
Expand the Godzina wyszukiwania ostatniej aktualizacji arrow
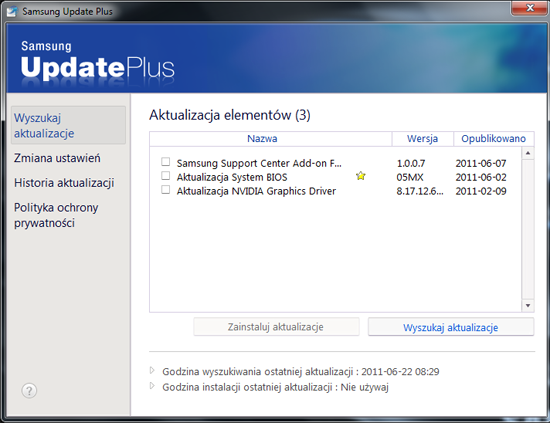pyautogui.click(x=152, y=370)
